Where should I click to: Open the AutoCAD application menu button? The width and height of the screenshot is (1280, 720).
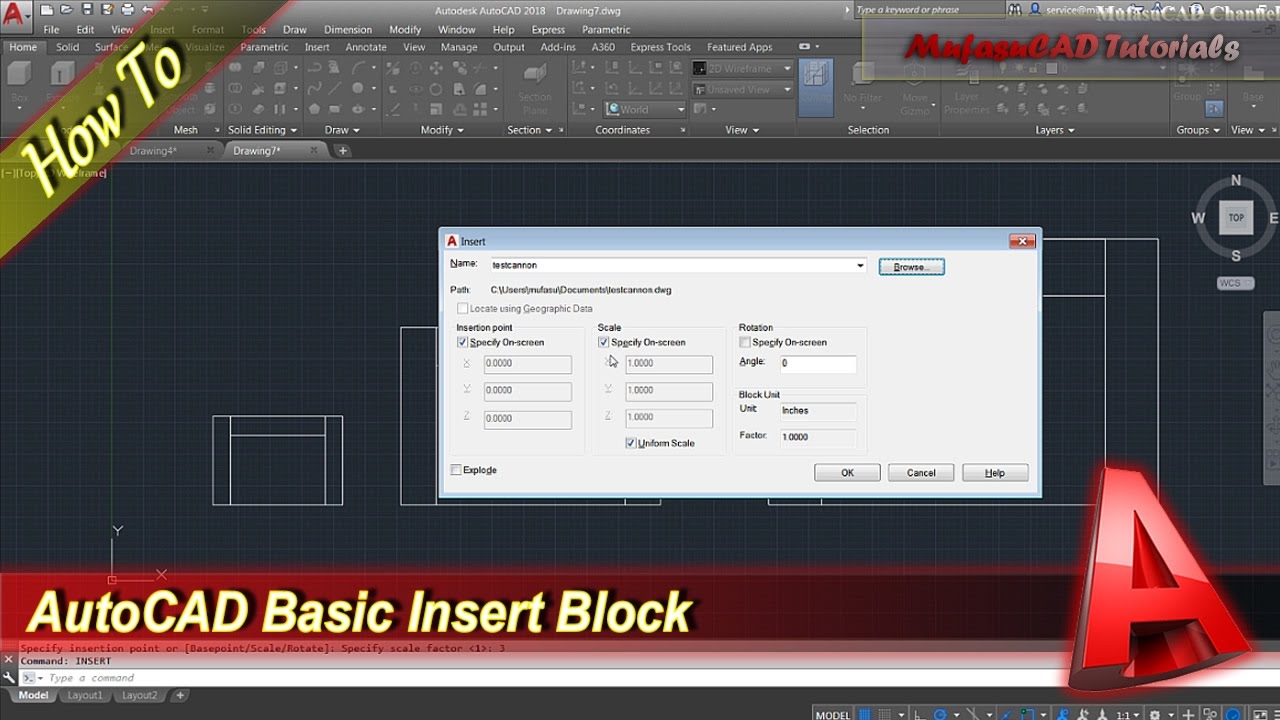[x=17, y=18]
